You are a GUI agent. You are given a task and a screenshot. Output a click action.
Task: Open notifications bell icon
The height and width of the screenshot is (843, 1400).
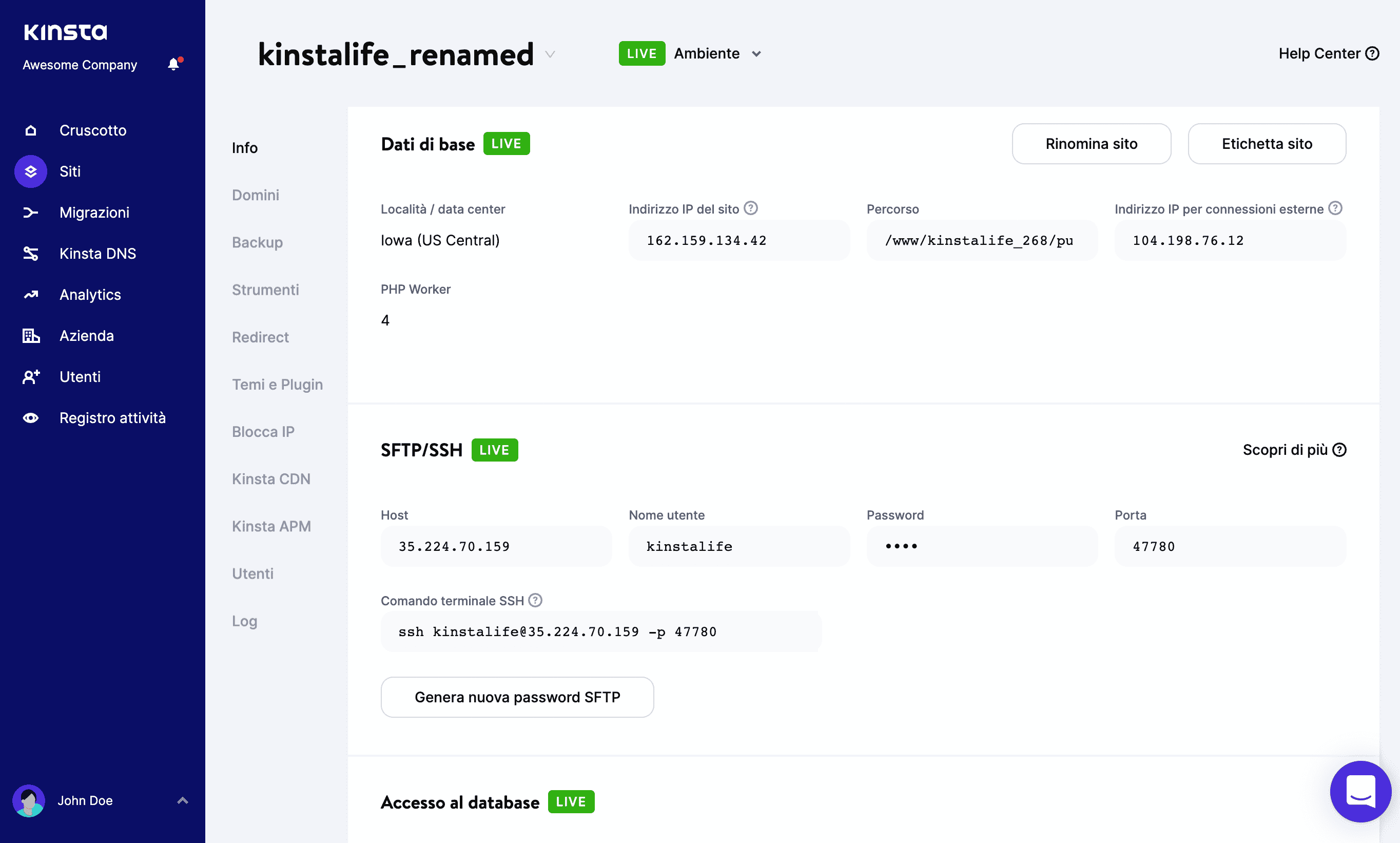[174, 64]
